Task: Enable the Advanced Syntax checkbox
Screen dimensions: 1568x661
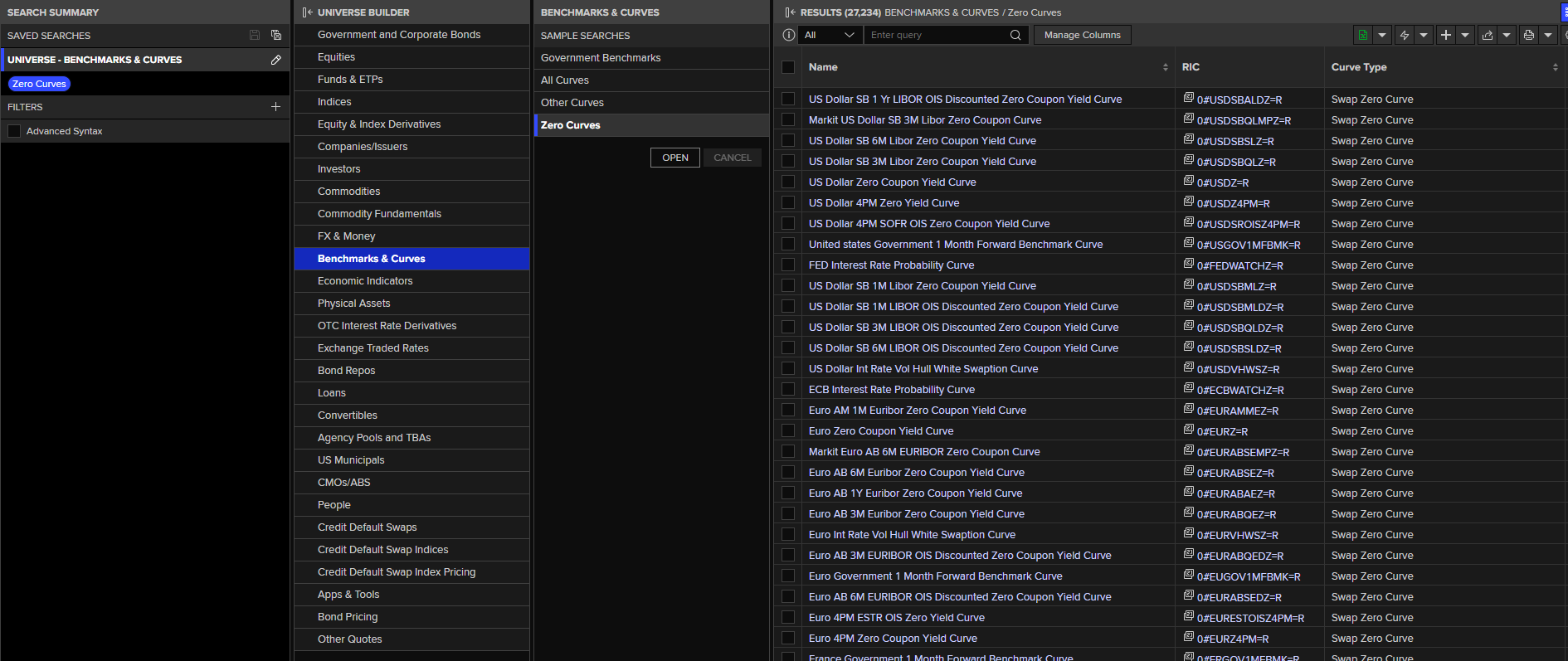Action: point(14,131)
